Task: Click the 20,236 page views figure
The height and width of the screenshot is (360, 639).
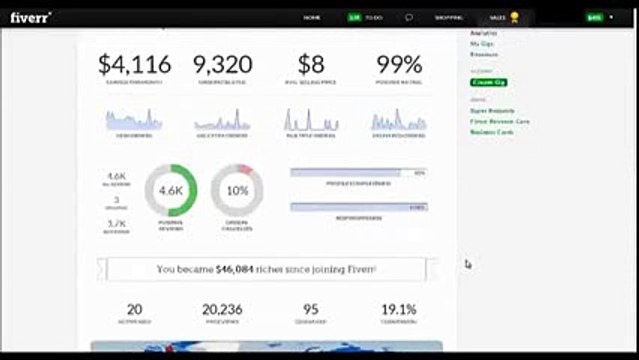Action: 222,309
